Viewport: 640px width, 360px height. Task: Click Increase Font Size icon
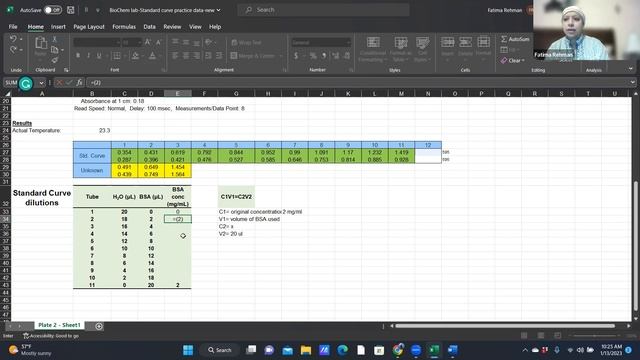[148, 42]
